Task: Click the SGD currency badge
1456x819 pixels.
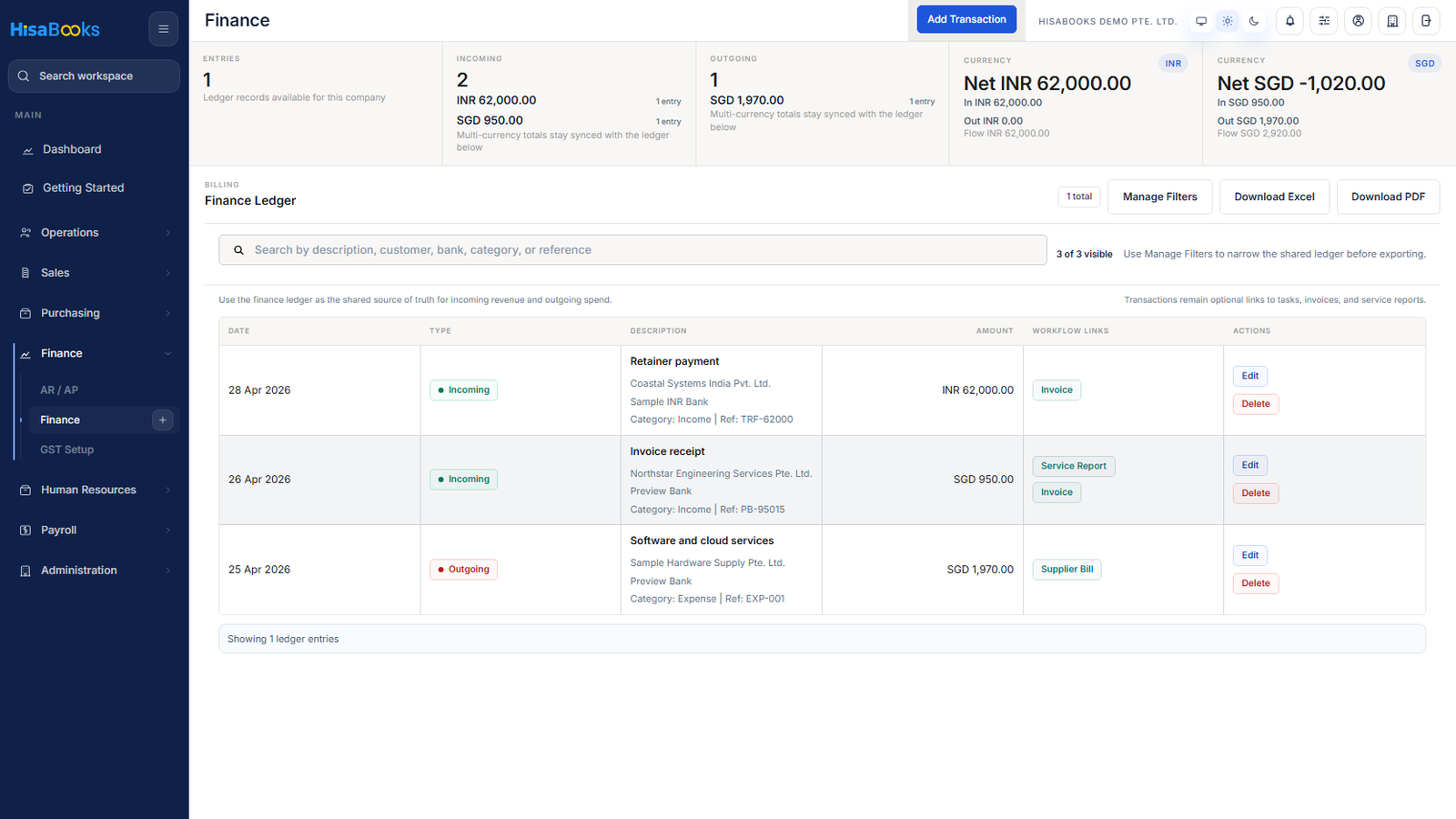Action: pyautogui.click(x=1424, y=64)
